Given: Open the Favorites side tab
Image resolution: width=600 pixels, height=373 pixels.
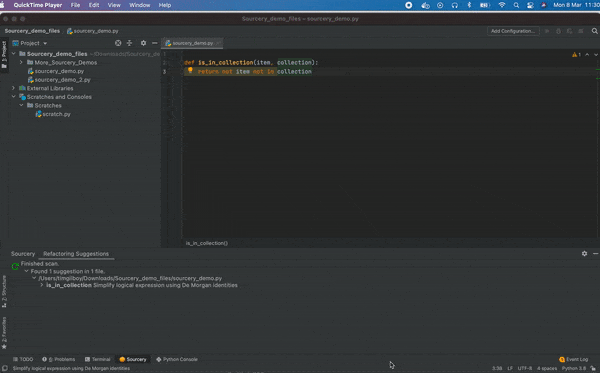Looking at the screenshot, I should coord(4,333).
